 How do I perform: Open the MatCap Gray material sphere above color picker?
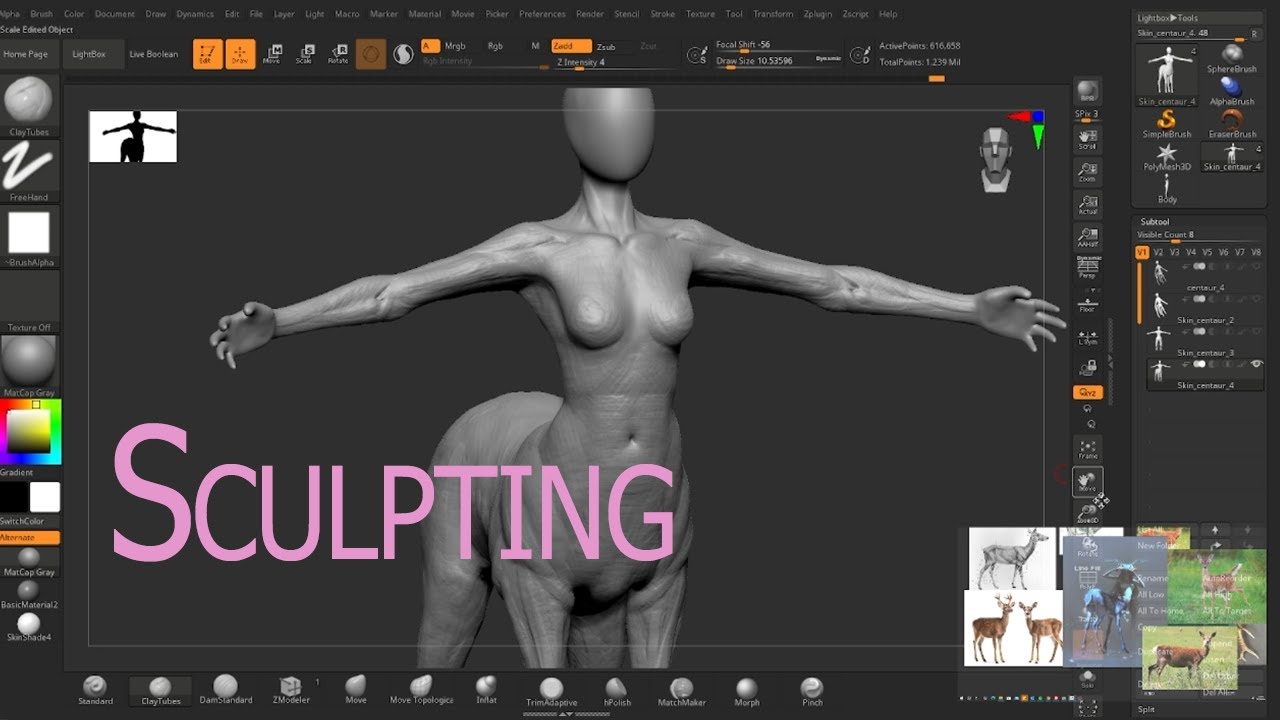point(29,361)
